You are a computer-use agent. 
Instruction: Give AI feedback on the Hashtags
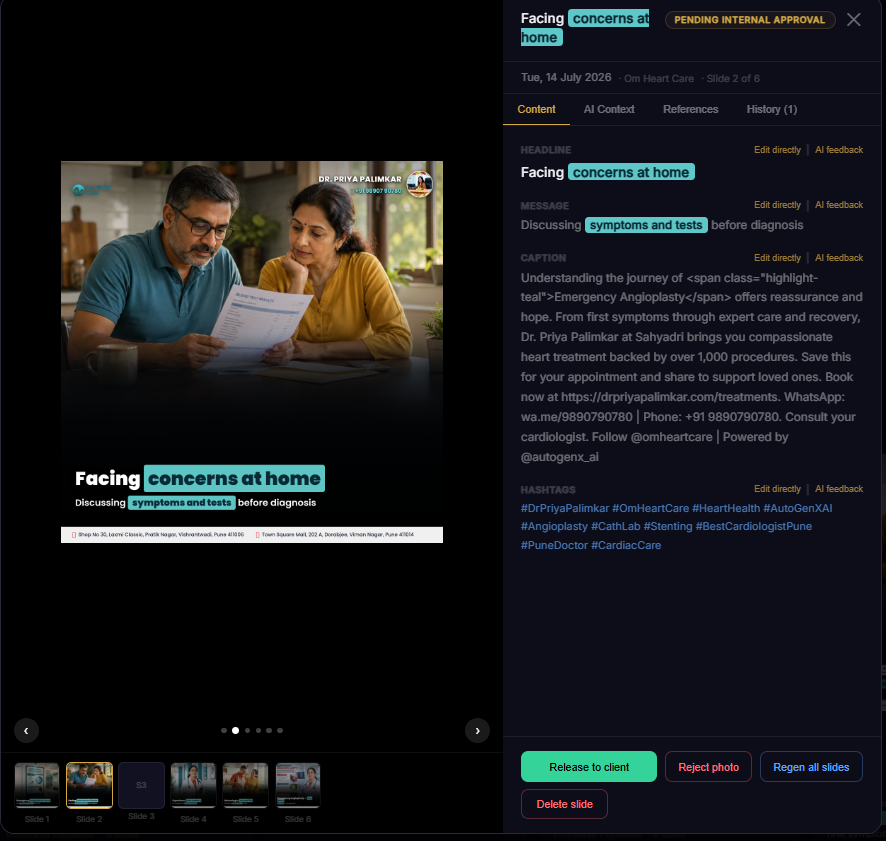839,489
